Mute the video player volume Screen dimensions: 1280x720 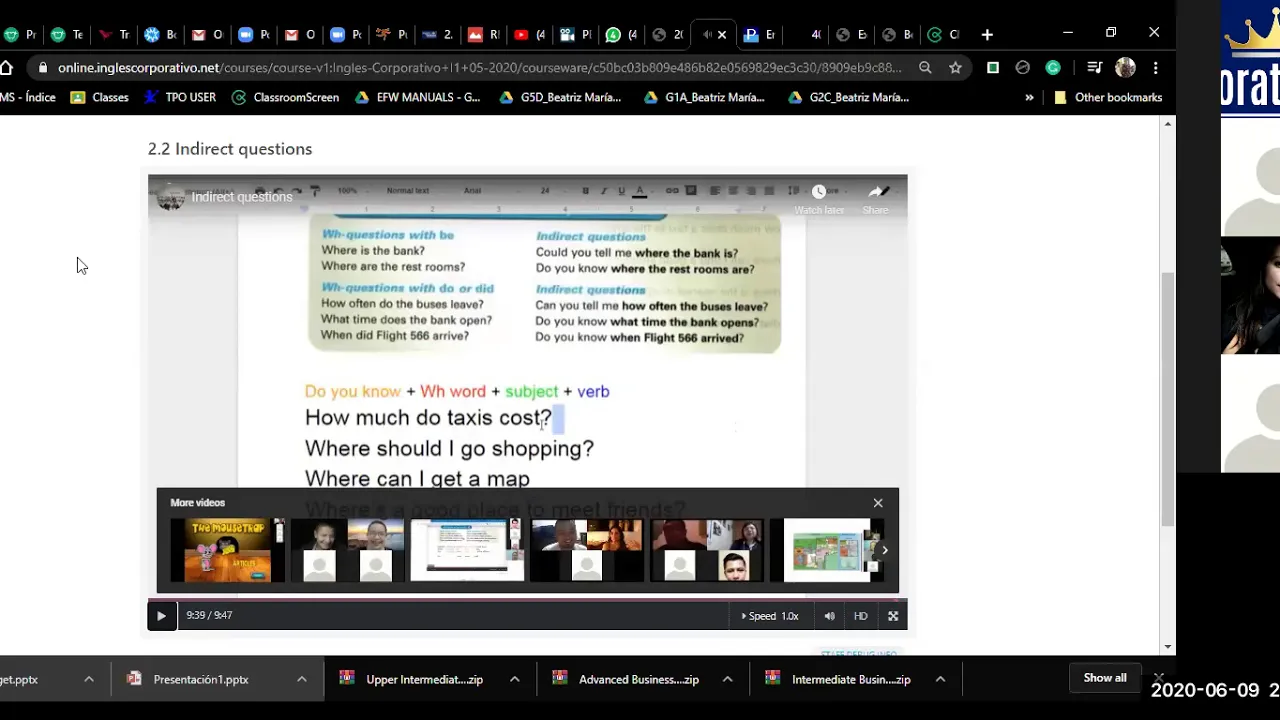[x=829, y=616]
